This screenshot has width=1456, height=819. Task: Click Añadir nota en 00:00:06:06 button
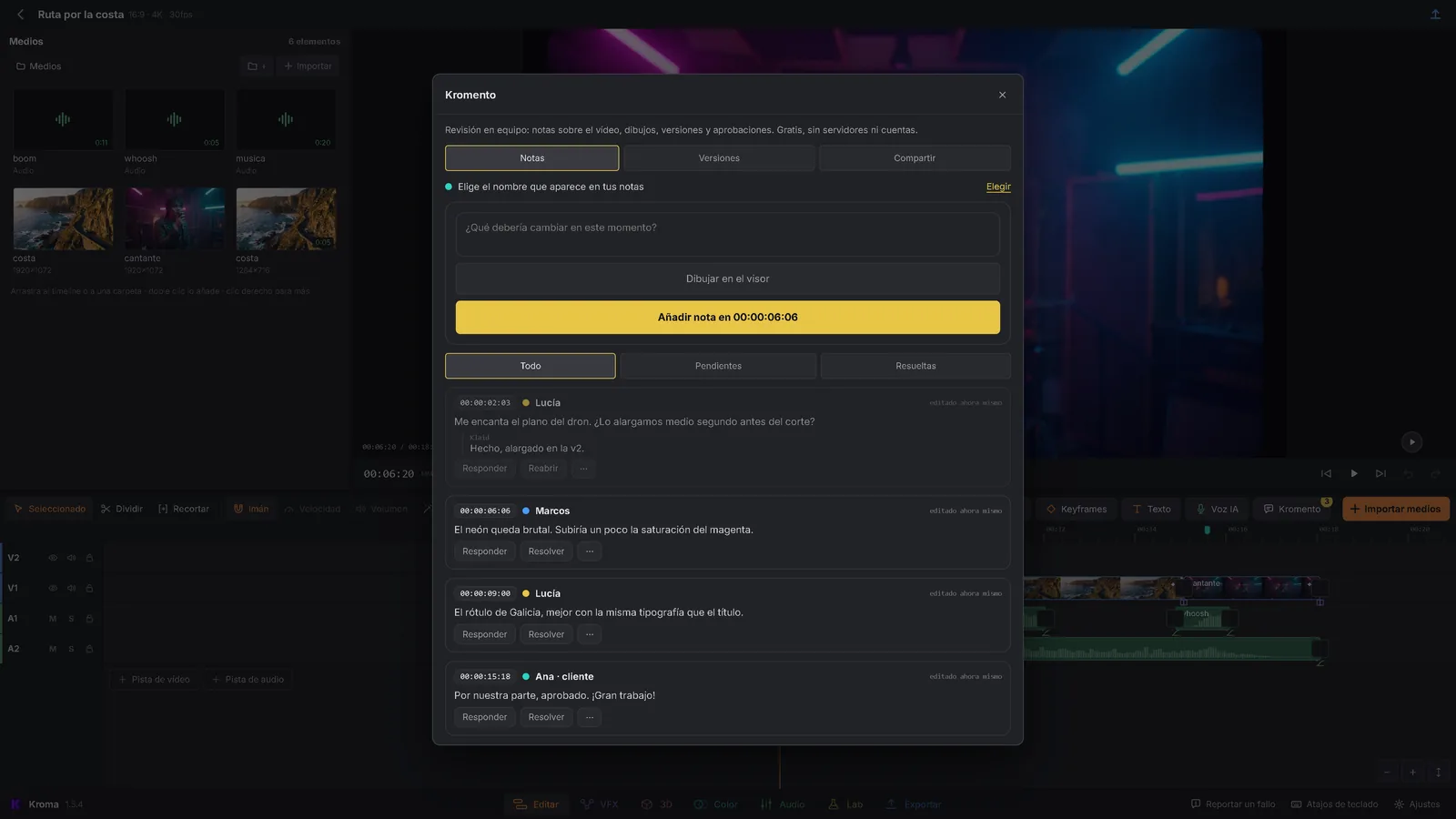(x=727, y=318)
